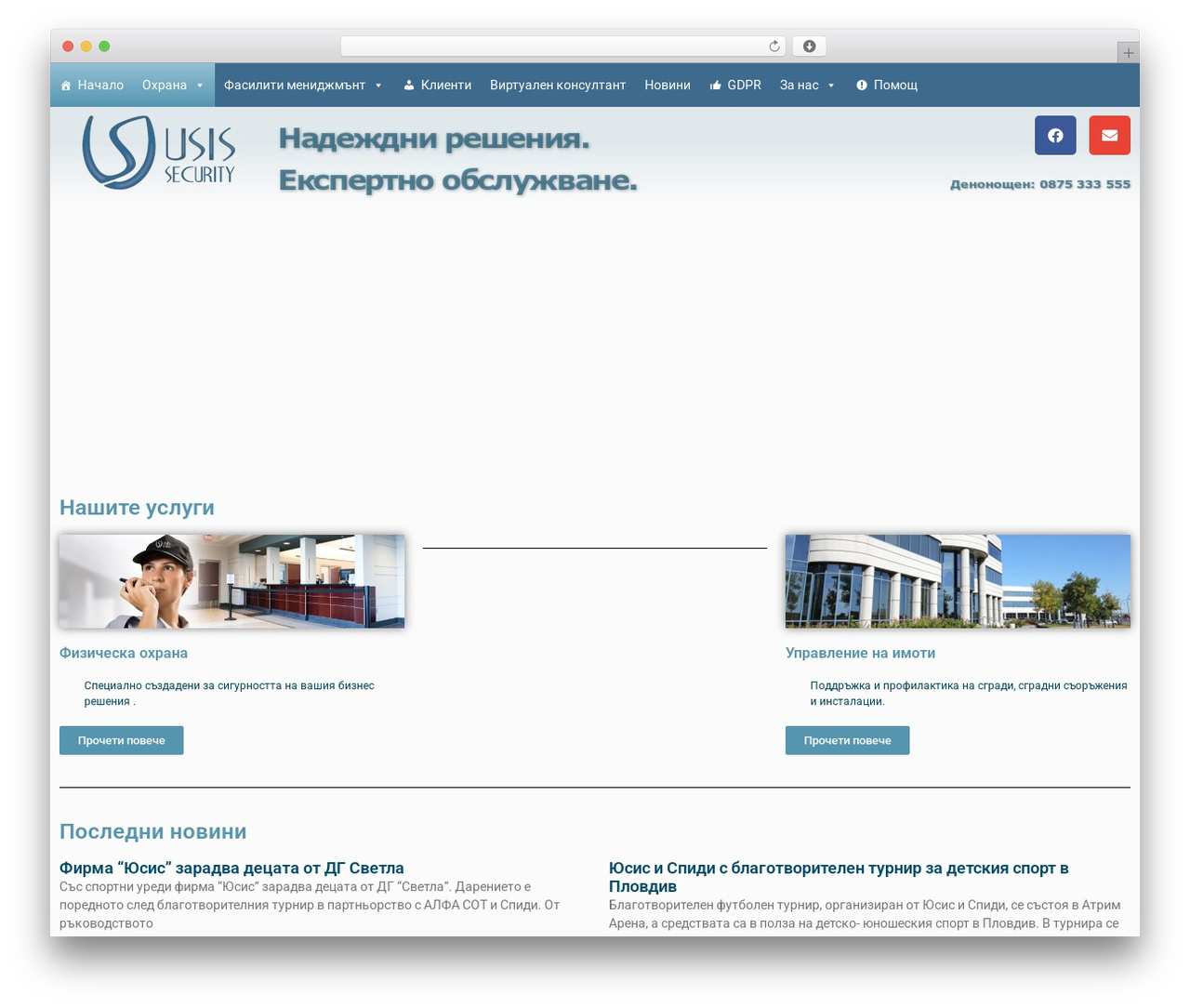Click the thumbs-up icon beside GDPR
Image resolution: width=1190 pixels, height=1008 pixels.
pos(716,86)
